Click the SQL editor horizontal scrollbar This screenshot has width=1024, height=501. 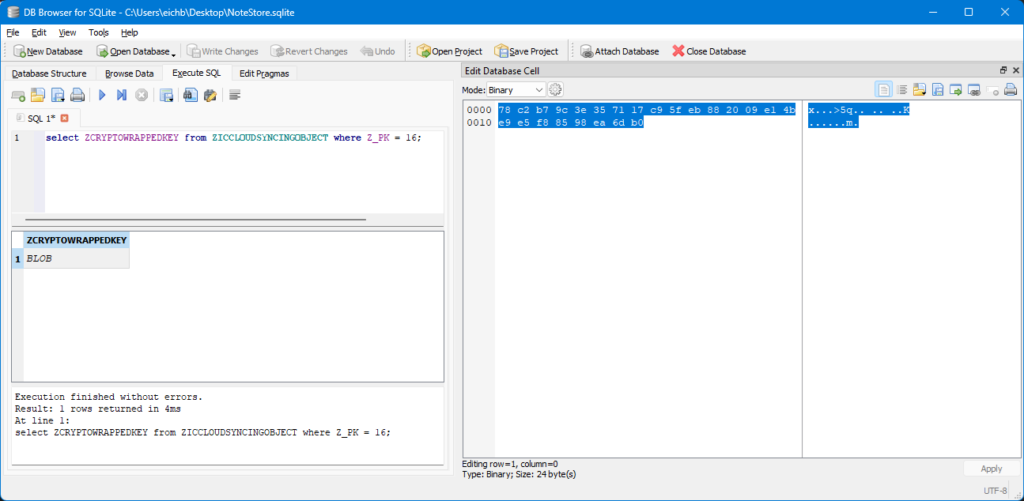click(195, 220)
